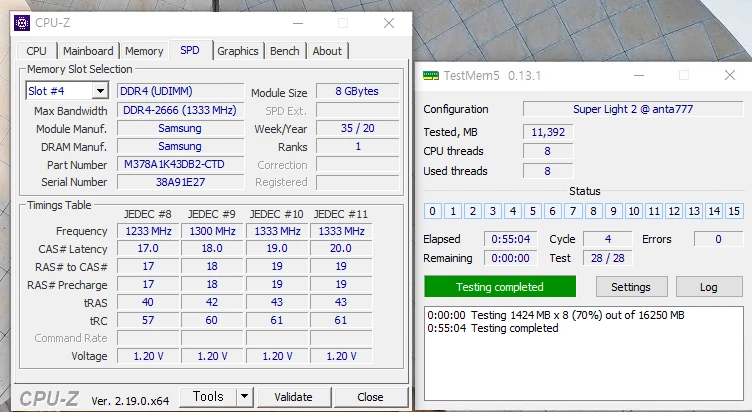The image size is (752, 412).
Task: Click the Part Number M378A1K43DB2-CTD
Action: pyautogui.click(x=180, y=164)
